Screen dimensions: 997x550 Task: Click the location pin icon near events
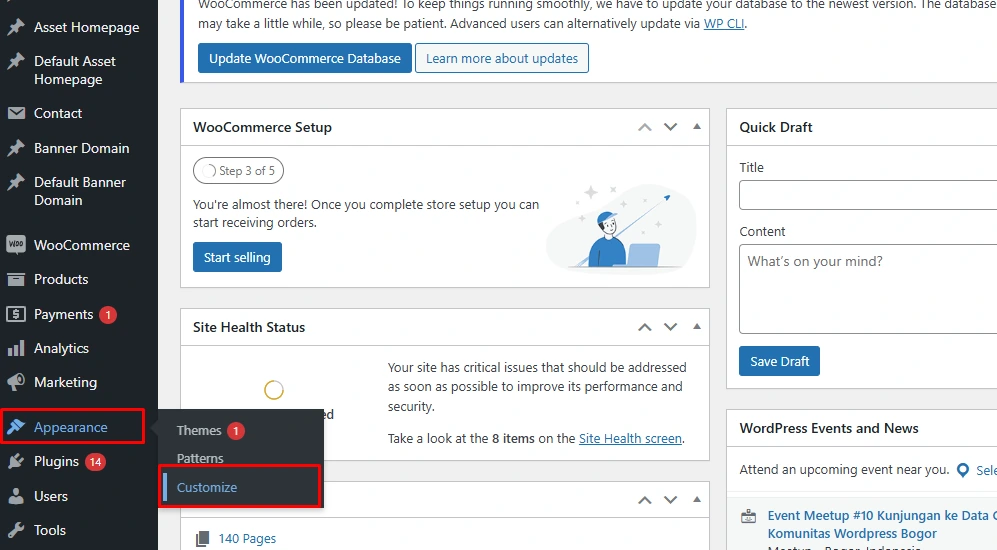(x=963, y=470)
